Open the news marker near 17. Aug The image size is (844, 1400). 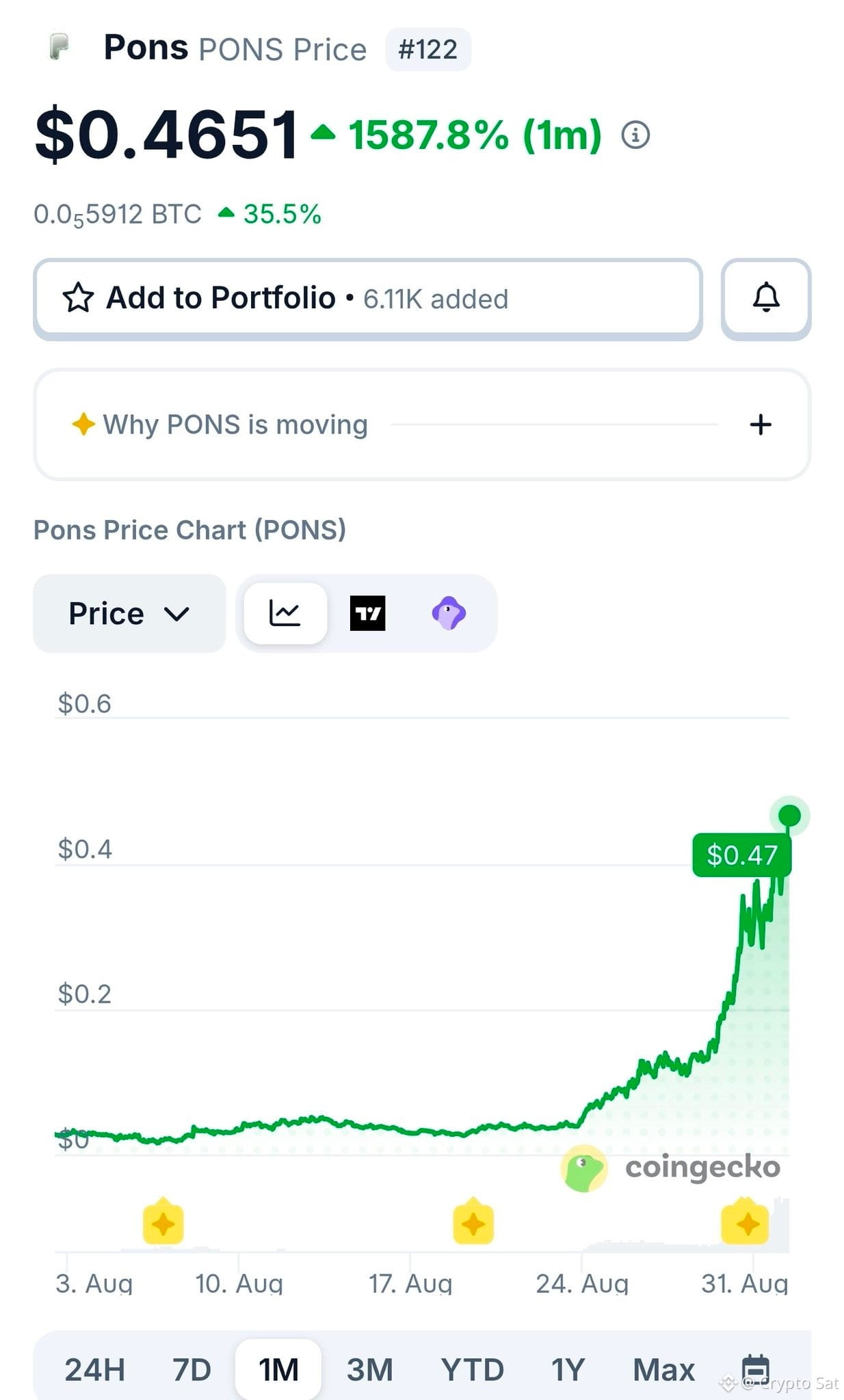473,1223
